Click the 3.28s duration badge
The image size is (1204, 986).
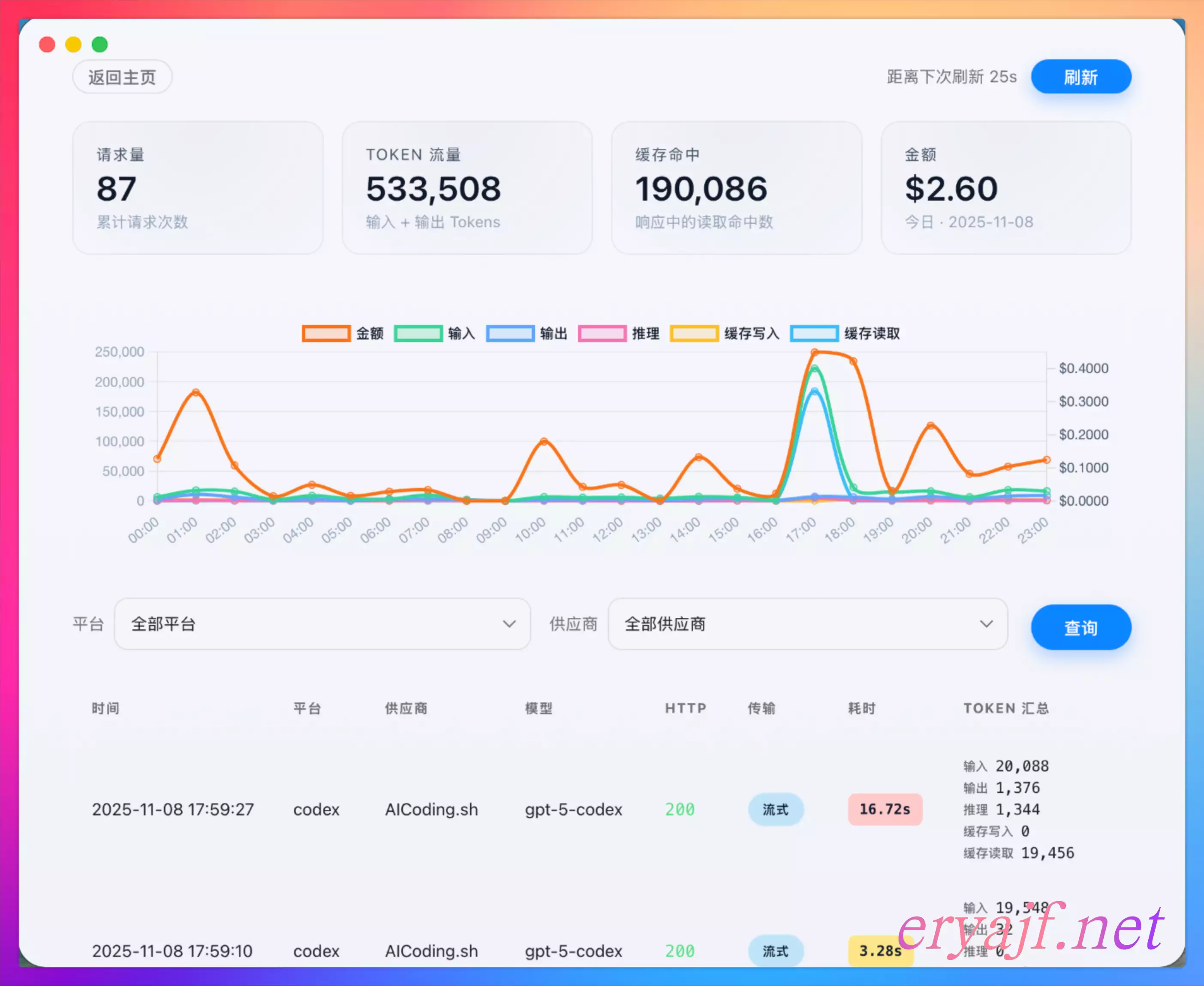pyautogui.click(x=880, y=951)
